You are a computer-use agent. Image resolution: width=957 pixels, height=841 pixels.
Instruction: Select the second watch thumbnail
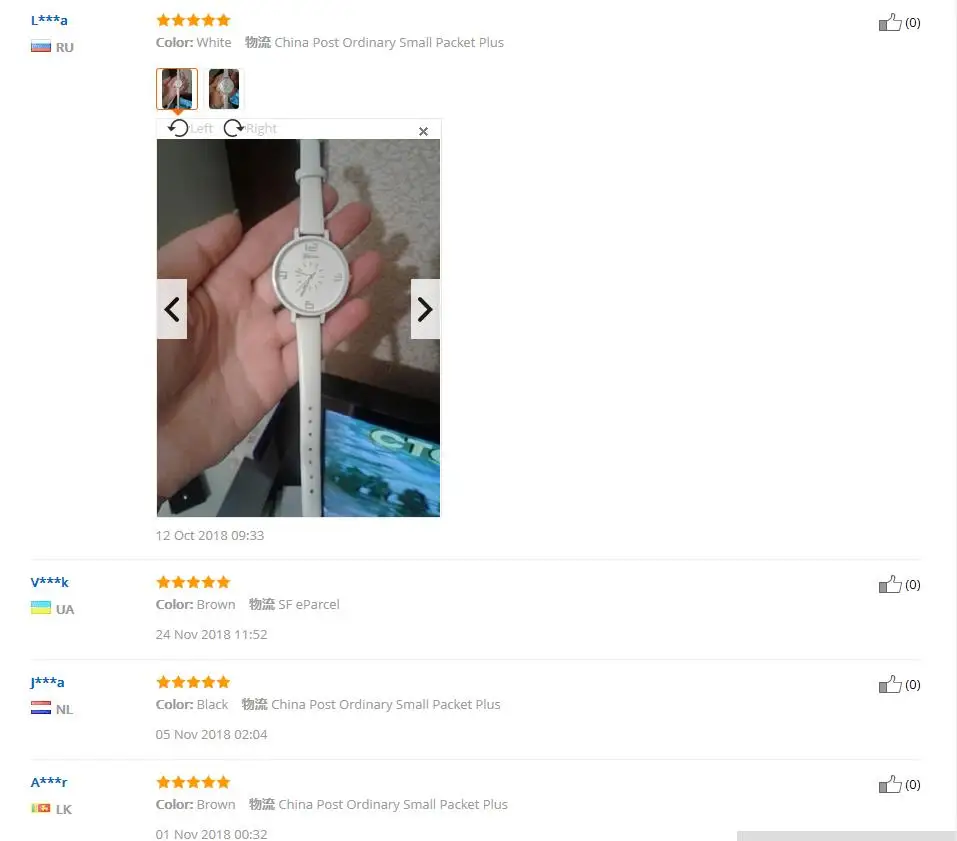tap(224, 89)
